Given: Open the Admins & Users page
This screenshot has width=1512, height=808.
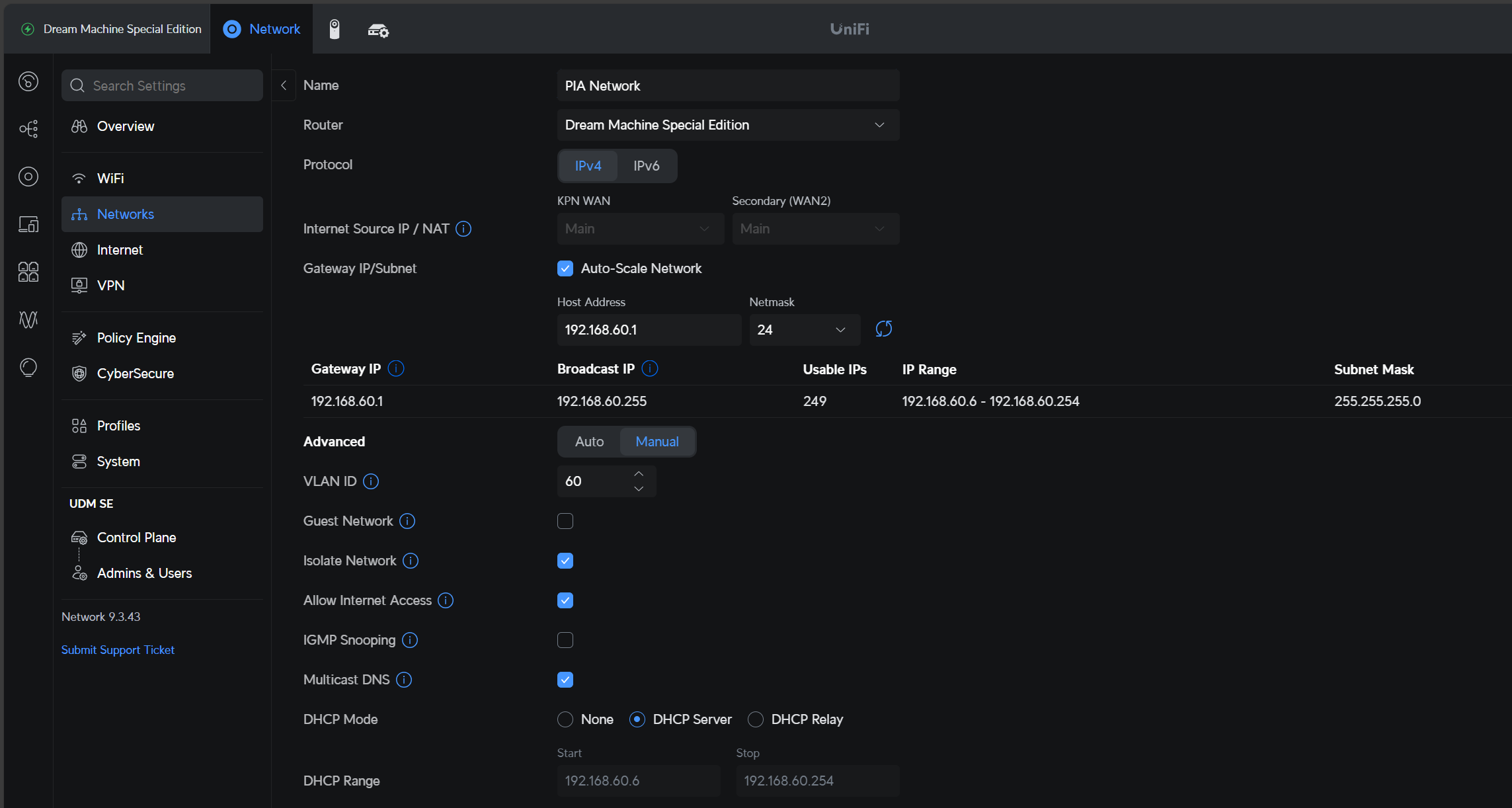Looking at the screenshot, I should [x=162, y=573].
